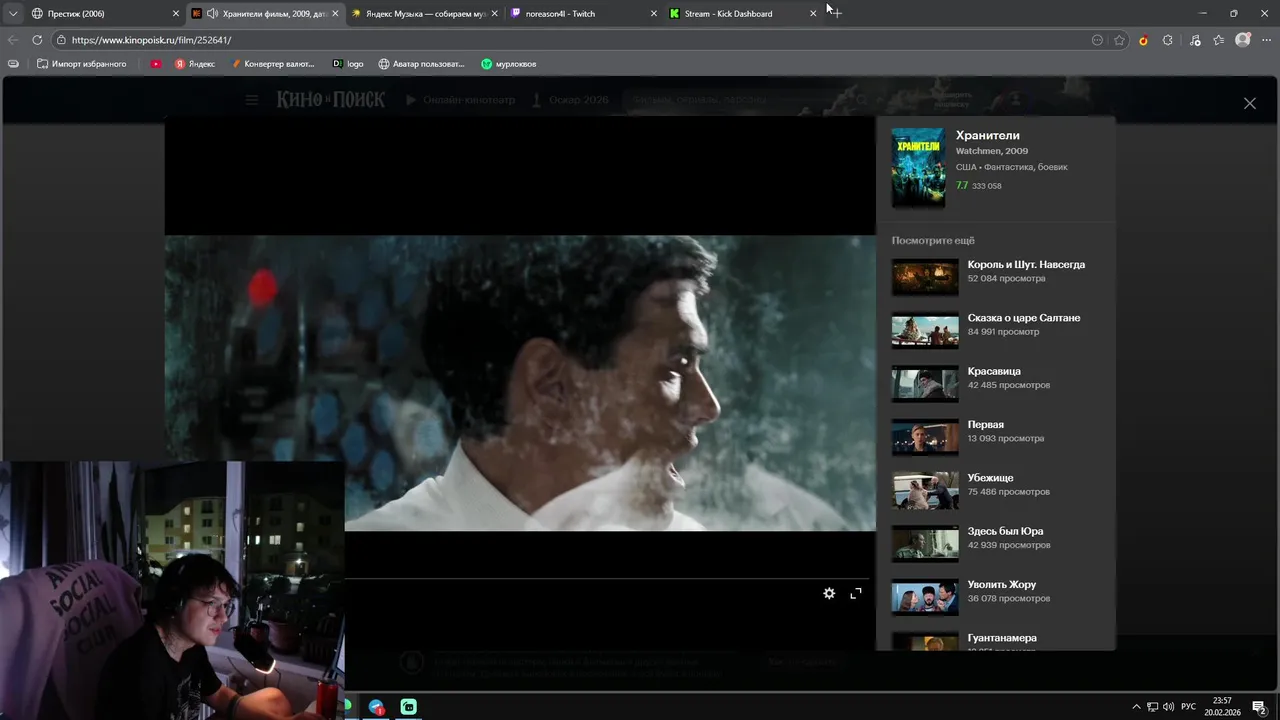
Task: Close the Twitch tab
Action: (x=654, y=13)
